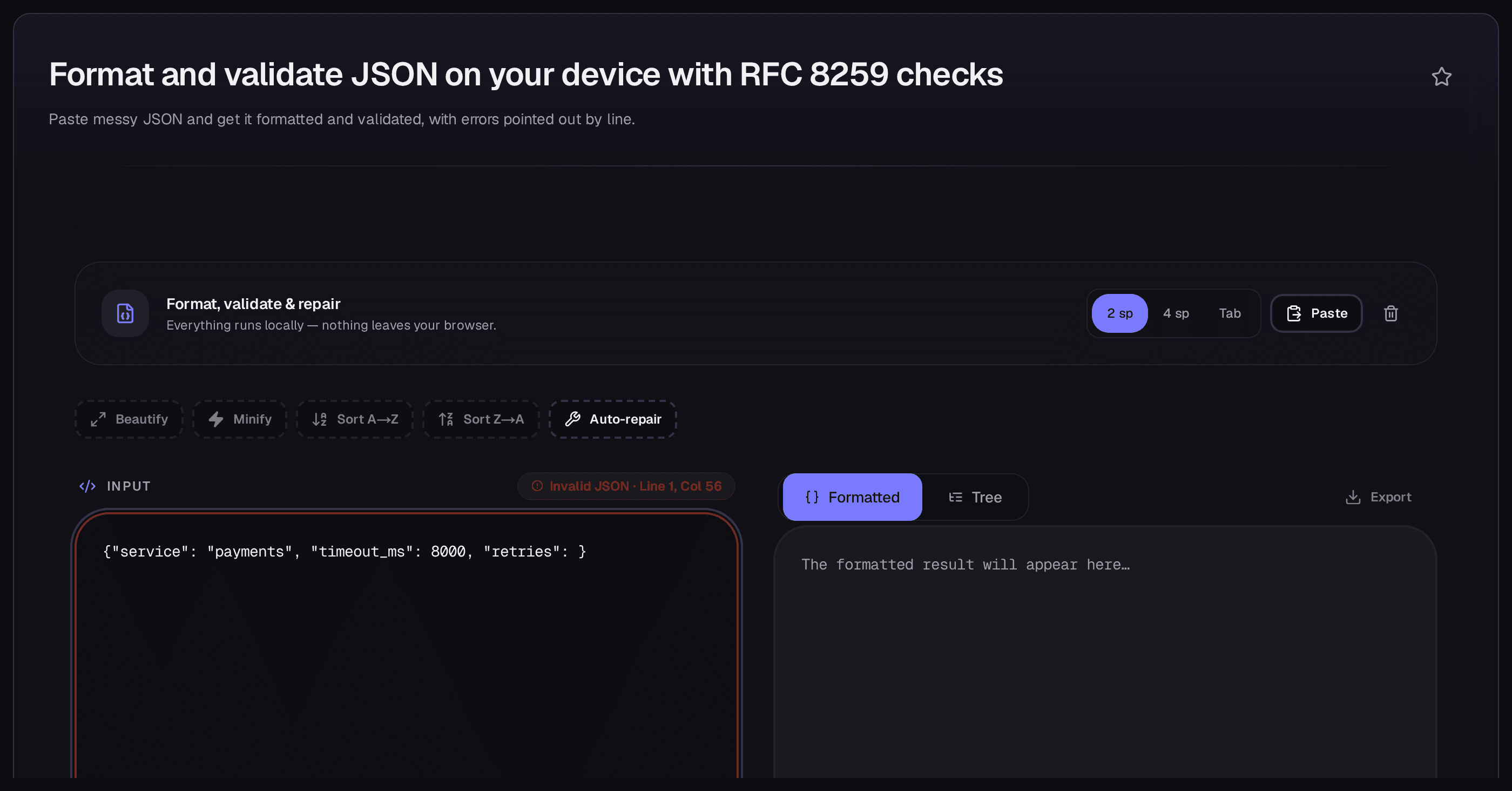Click the error icon in Invalid JSON badge

pyautogui.click(x=536, y=486)
